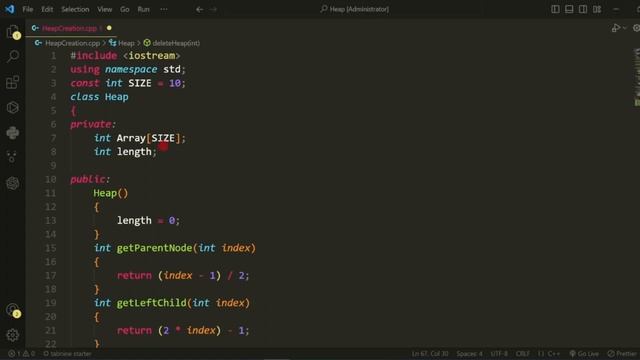Change indentation via Spaces: 4
640x360 pixels.
(469, 353)
